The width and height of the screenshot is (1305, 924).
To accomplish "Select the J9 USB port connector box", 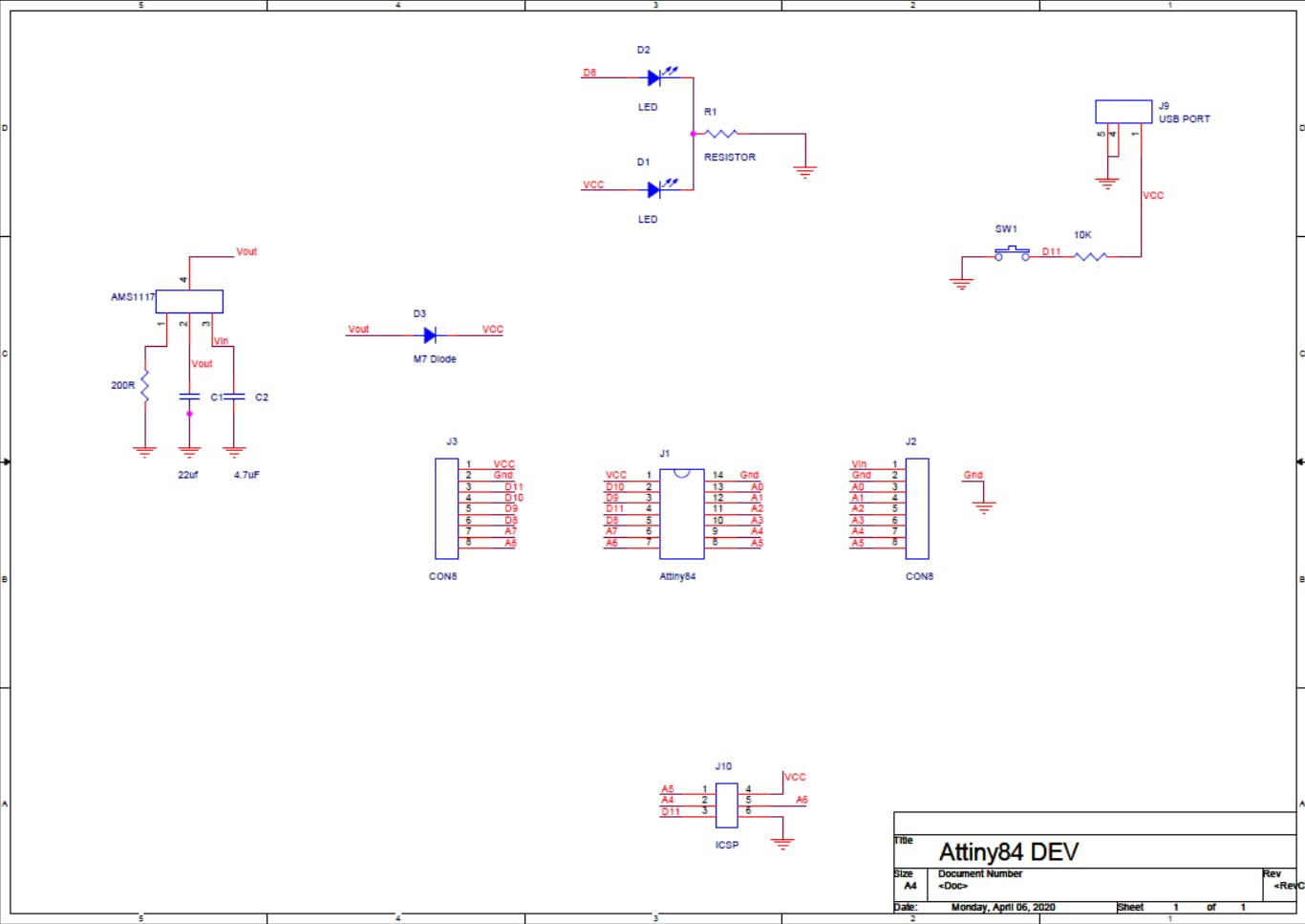I will click(x=1123, y=112).
